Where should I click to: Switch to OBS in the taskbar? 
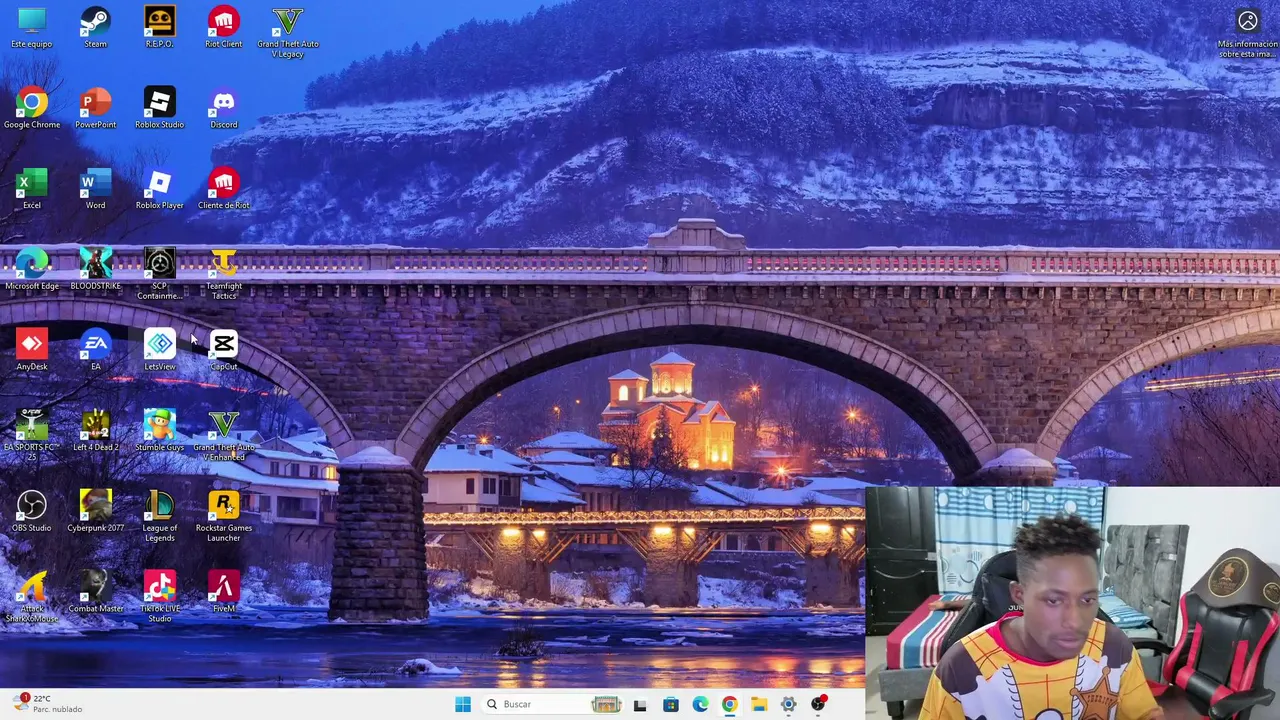tap(818, 704)
